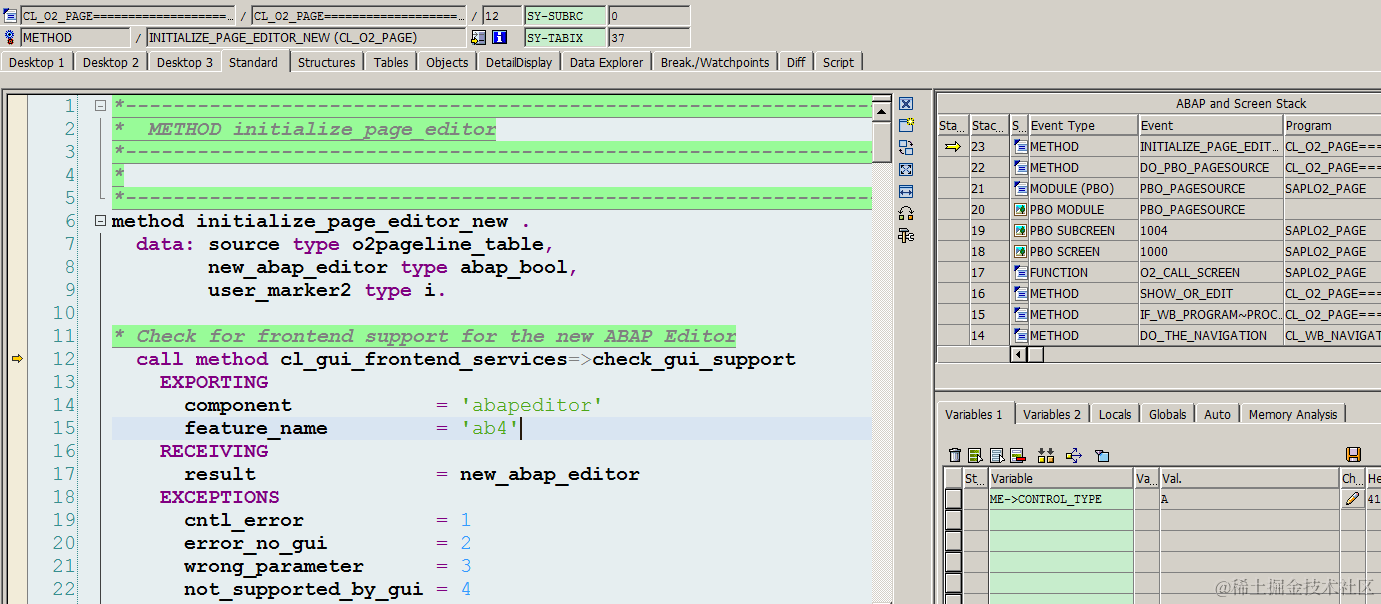
Task: Click the yellow current-line arrow at line 12
Action: pyautogui.click(x=17, y=358)
